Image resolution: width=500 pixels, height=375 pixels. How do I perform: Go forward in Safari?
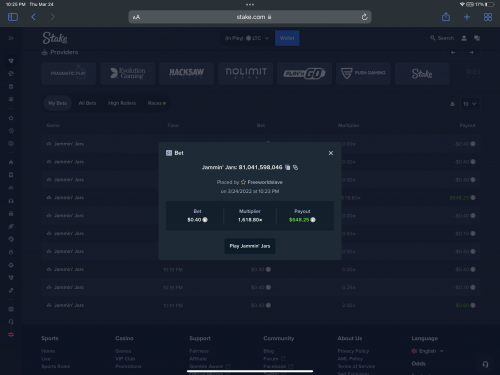tap(52, 17)
